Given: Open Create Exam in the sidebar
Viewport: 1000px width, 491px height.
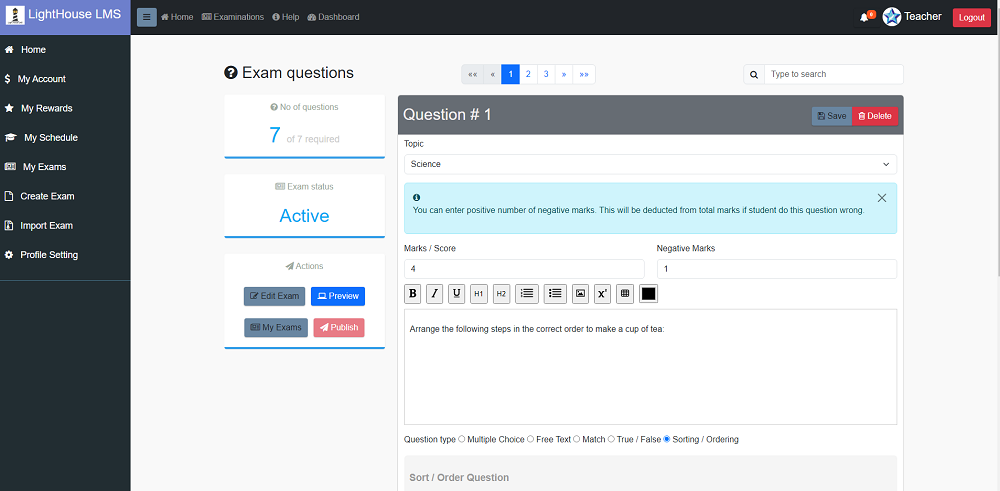Looking at the screenshot, I should tap(47, 196).
